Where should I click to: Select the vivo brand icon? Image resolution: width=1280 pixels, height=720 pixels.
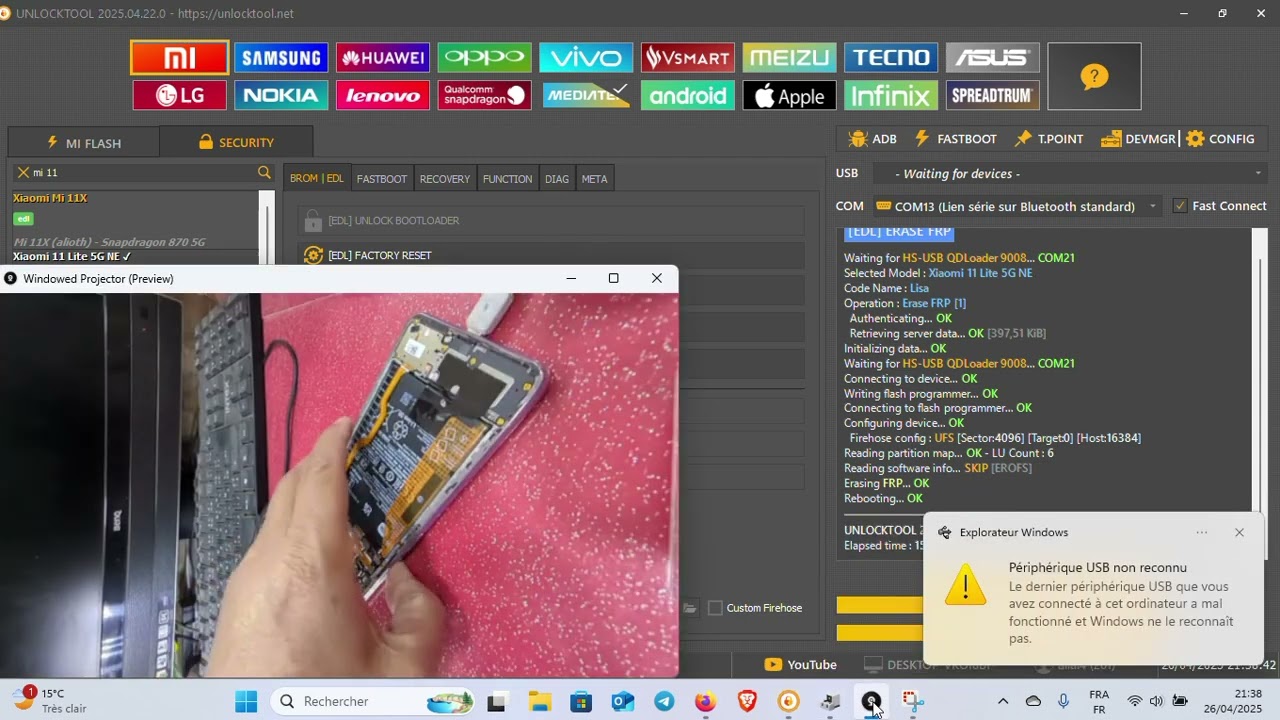click(586, 58)
